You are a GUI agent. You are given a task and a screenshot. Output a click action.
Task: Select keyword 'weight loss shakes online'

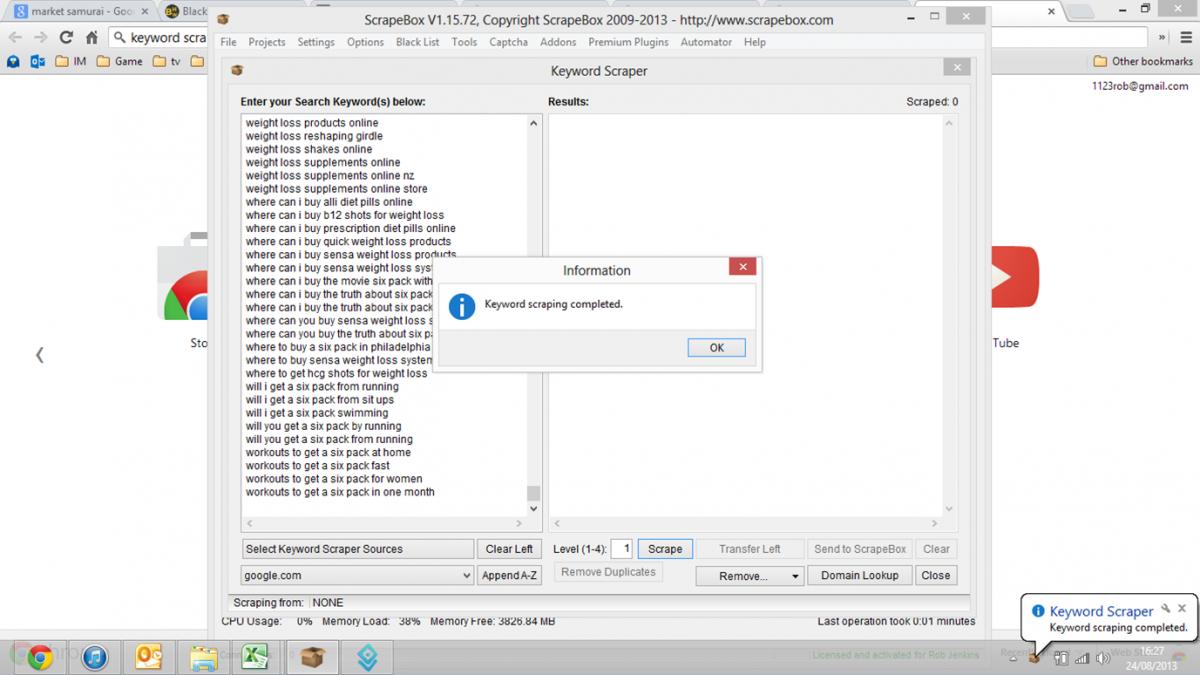tap(309, 149)
